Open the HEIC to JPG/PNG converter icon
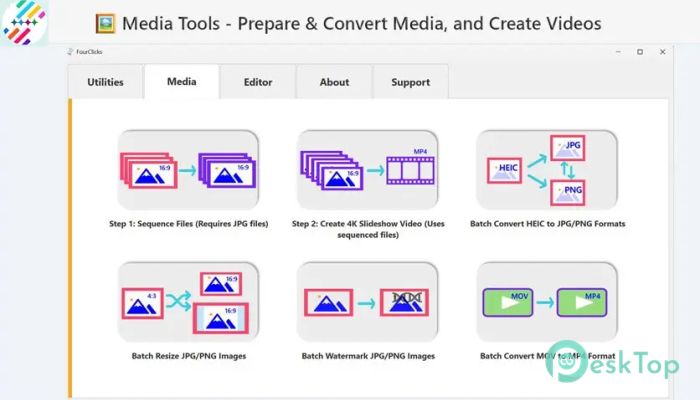The width and height of the screenshot is (700, 400). click(x=547, y=170)
